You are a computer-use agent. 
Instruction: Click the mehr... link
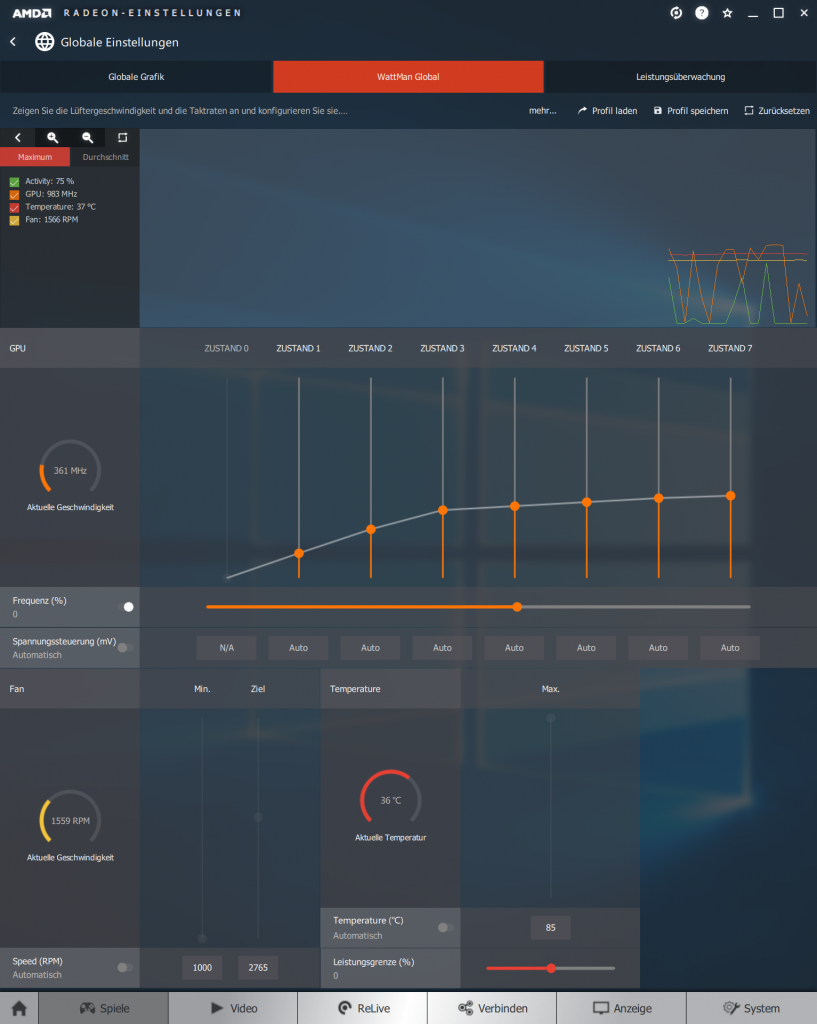(543, 111)
